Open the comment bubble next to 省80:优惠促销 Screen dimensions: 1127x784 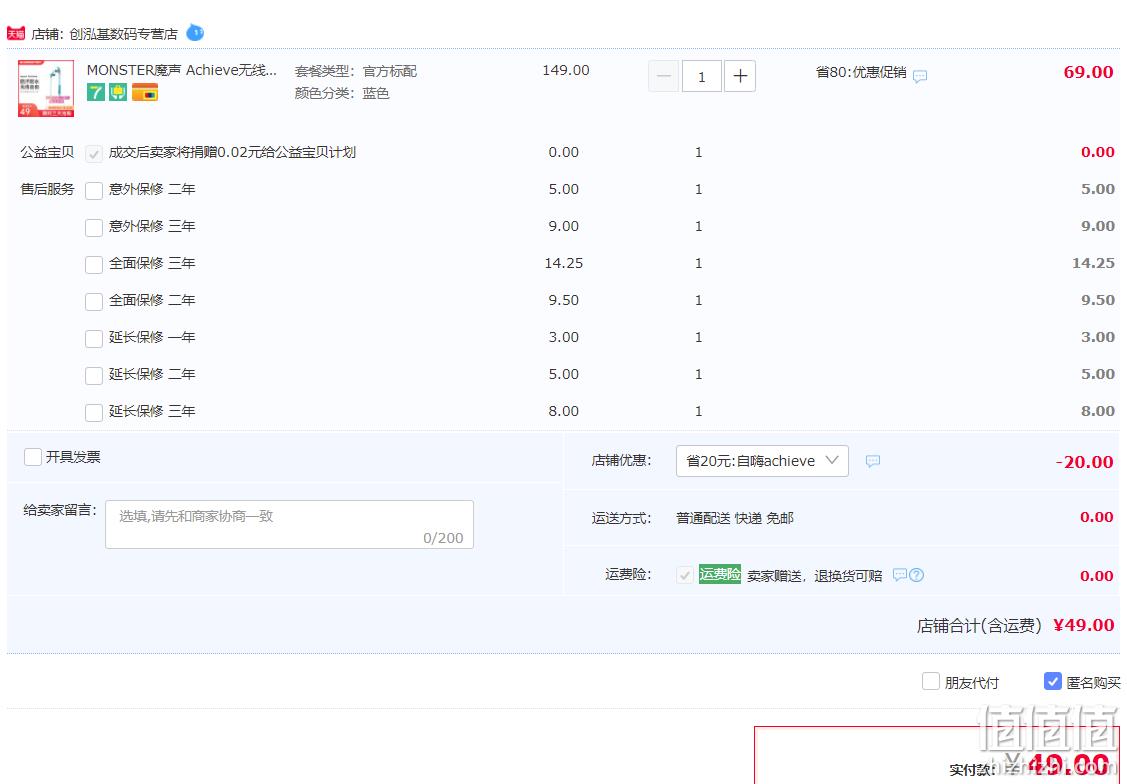pos(920,76)
